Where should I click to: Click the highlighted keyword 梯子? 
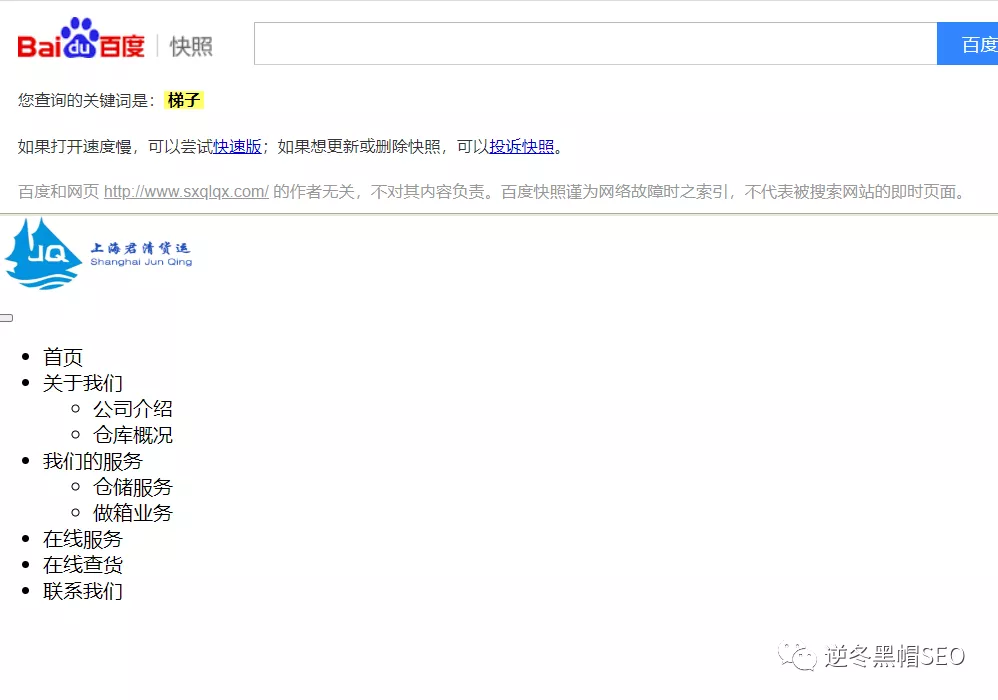(184, 100)
